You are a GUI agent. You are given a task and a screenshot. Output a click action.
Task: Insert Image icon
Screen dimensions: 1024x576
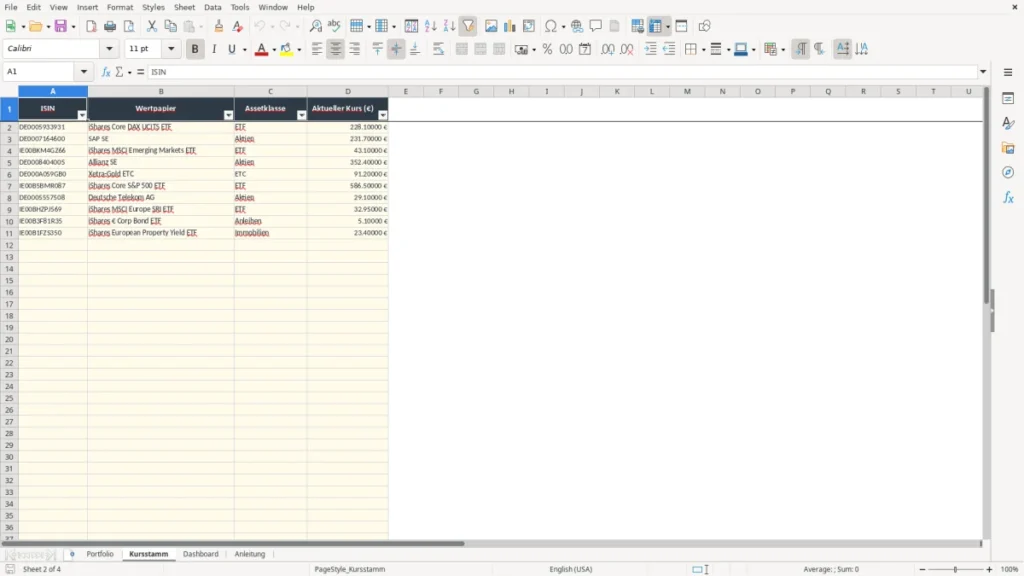(491, 26)
